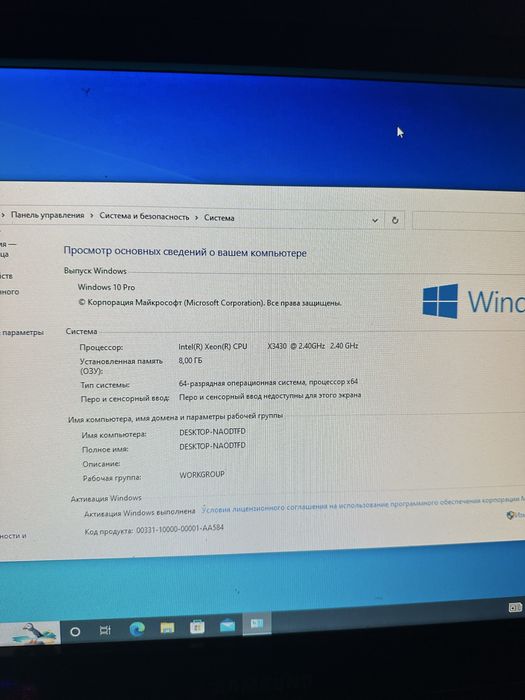Expand chevron after Панель управления breadcrumb
Viewport: 525px width, 700px height.
(92, 216)
